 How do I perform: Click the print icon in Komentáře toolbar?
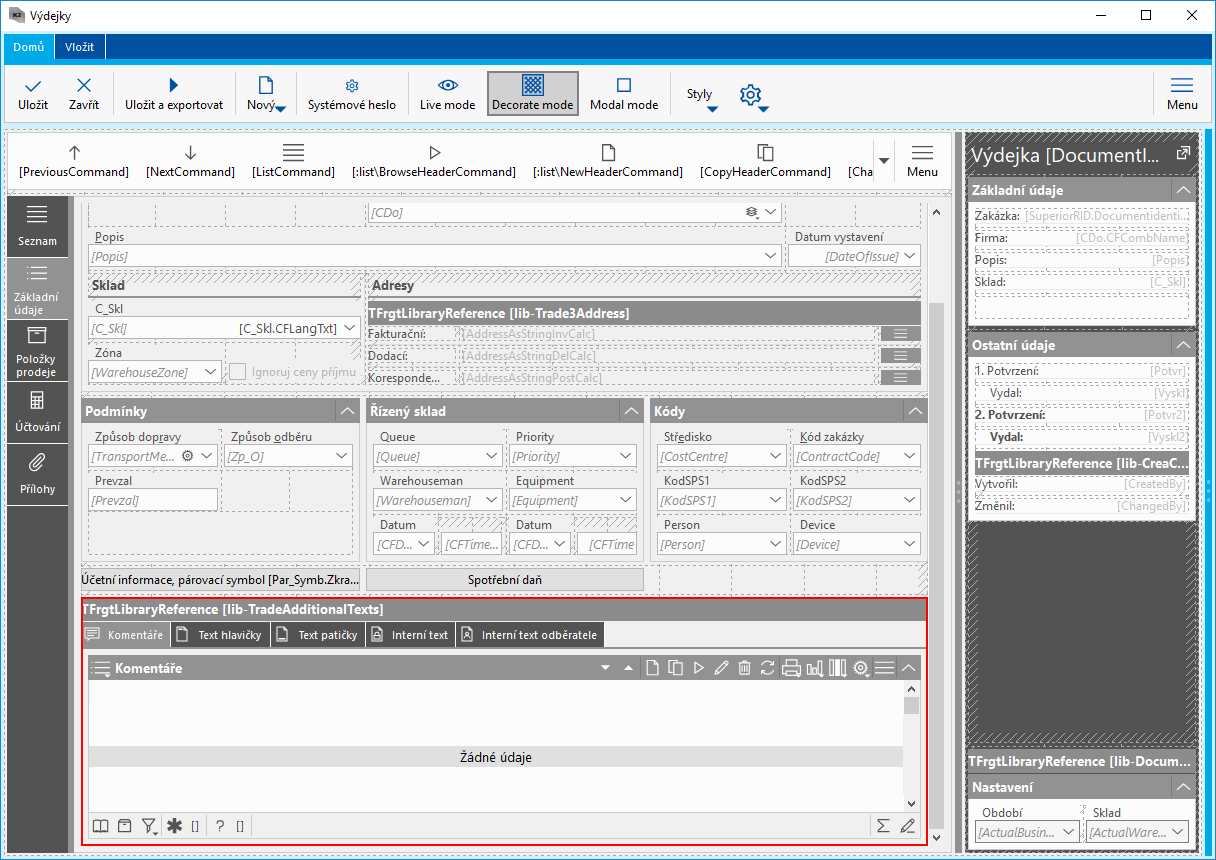coord(791,668)
